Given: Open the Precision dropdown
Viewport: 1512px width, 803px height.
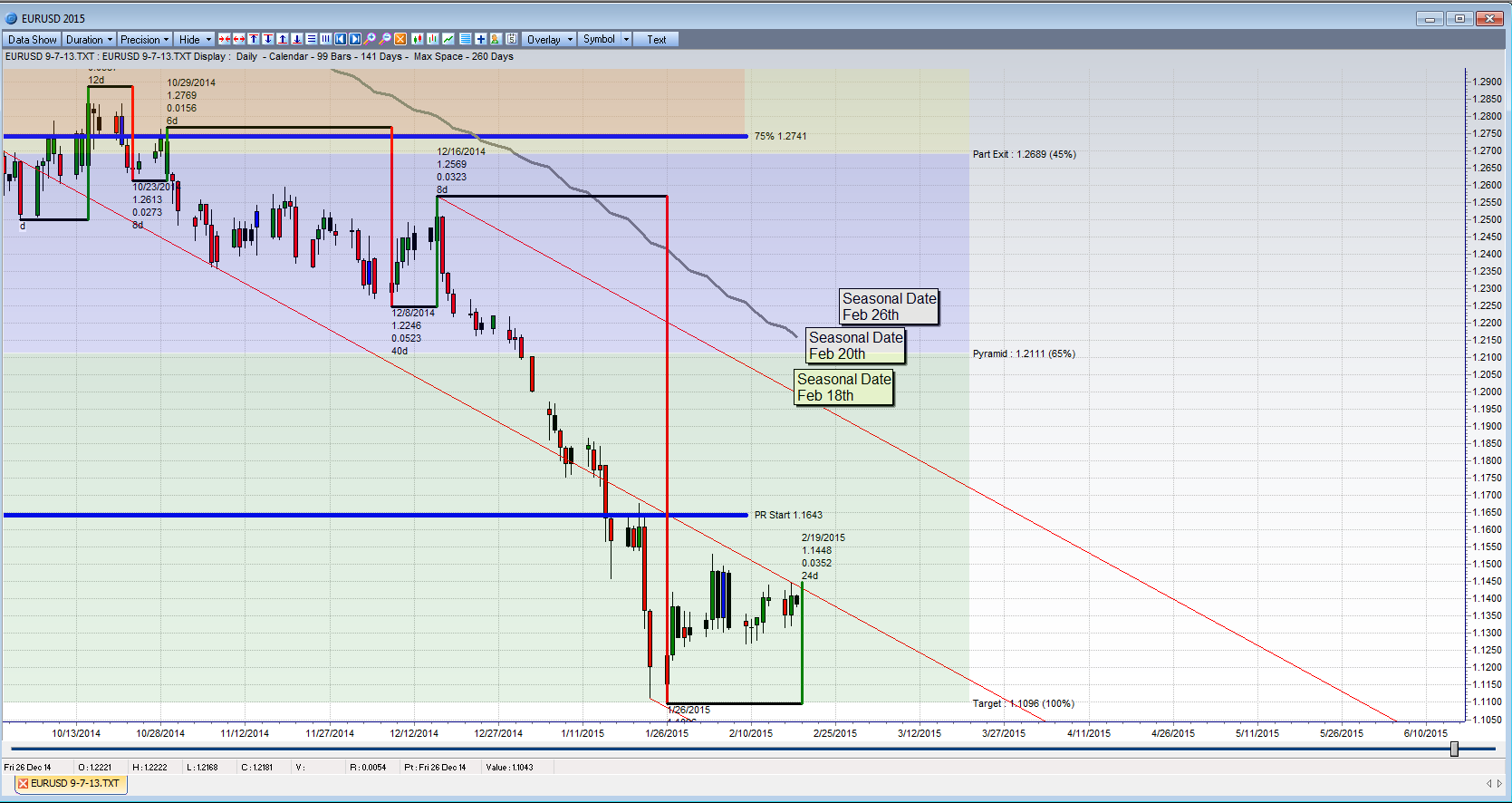Looking at the screenshot, I should coord(144,39).
